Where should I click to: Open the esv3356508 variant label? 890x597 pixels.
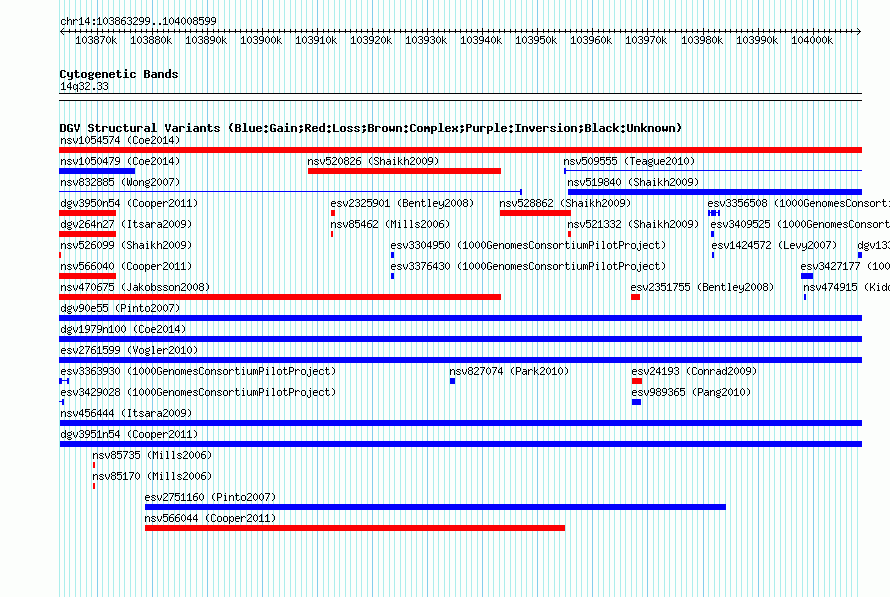point(798,203)
